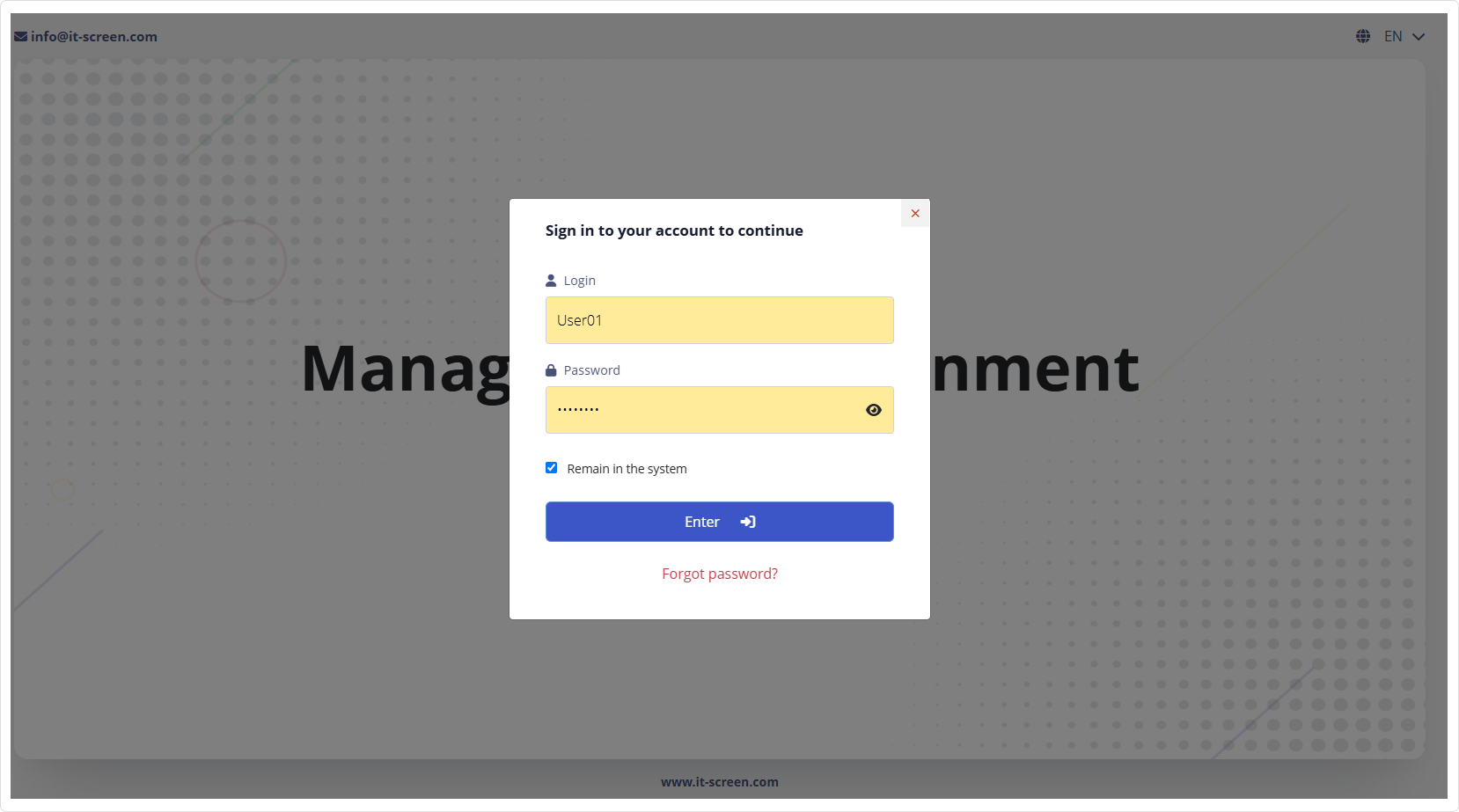The image size is (1459, 812).
Task: Click the envelope icon before info@it-screen.com
Action: pyautogui.click(x=19, y=36)
